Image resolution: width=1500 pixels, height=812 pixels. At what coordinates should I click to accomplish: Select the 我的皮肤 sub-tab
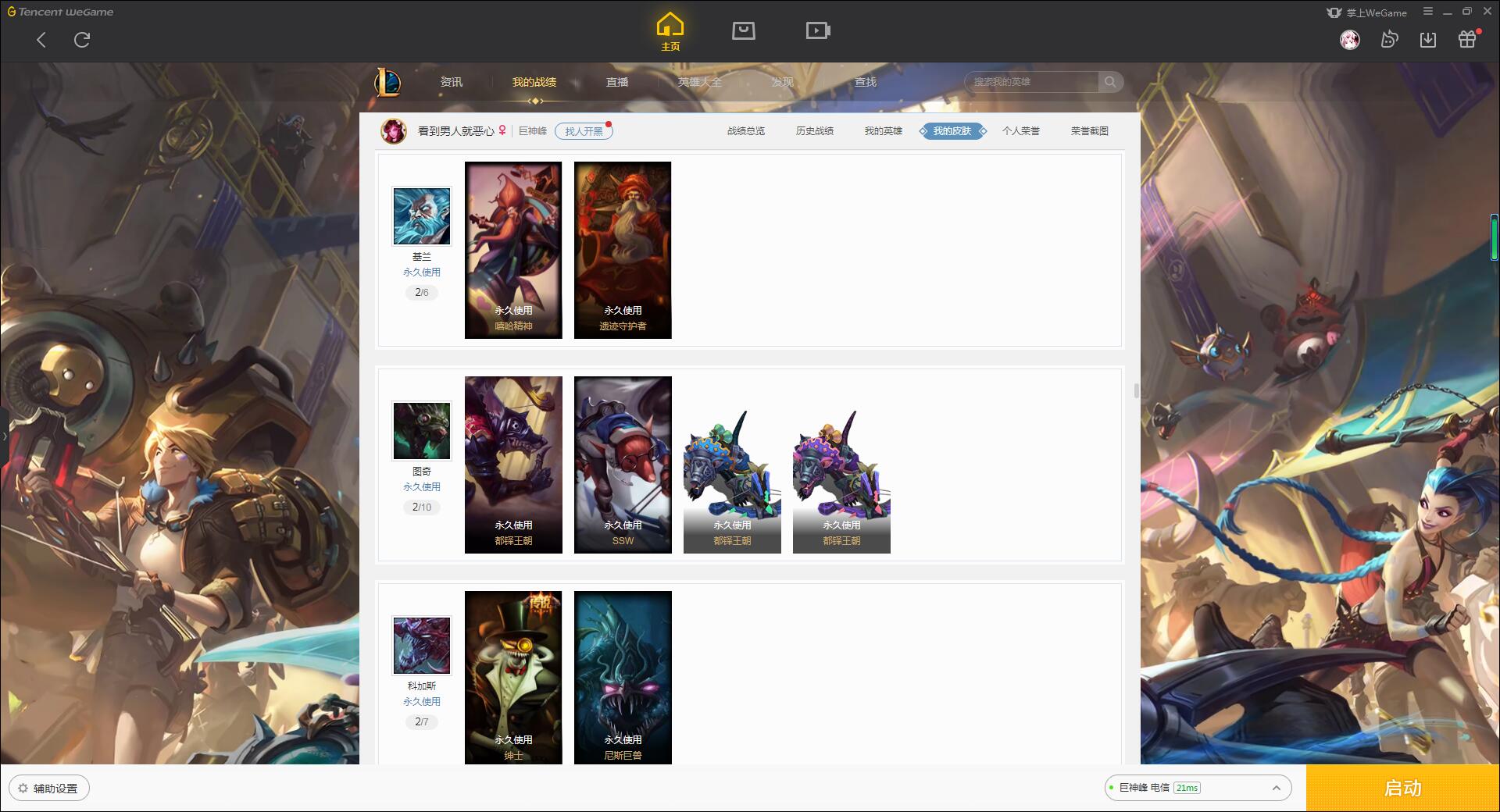pyautogui.click(x=952, y=131)
